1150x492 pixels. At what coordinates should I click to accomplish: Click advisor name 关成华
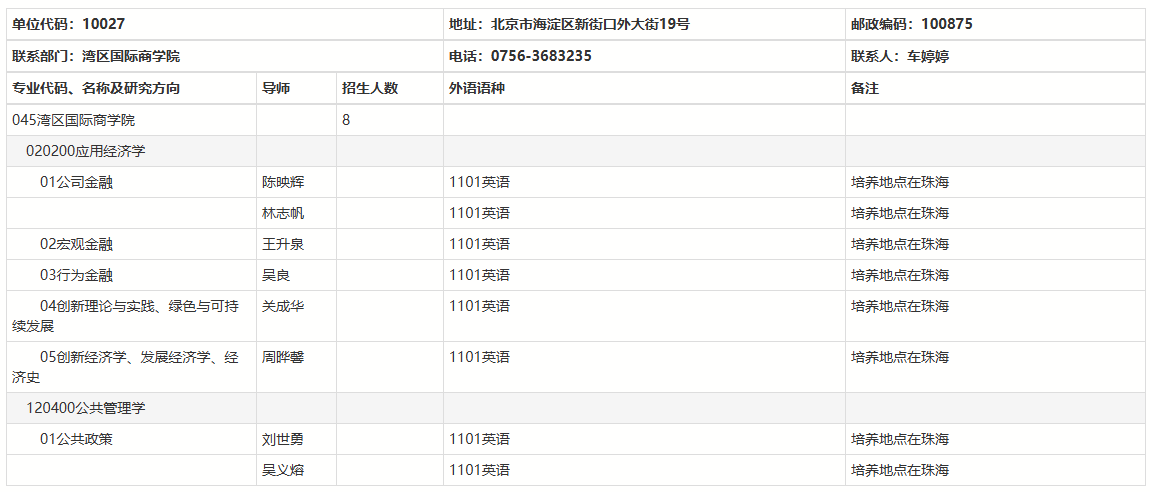click(283, 306)
